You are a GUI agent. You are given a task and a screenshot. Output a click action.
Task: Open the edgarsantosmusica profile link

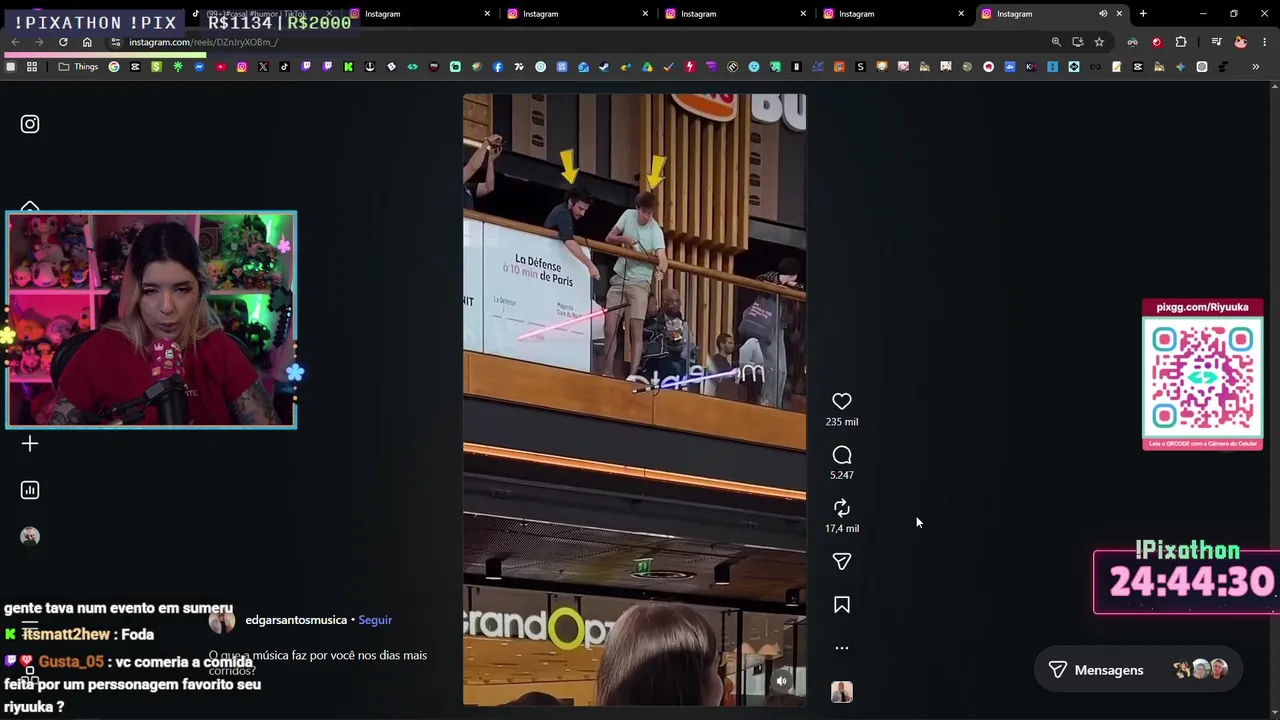coord(296,620)
